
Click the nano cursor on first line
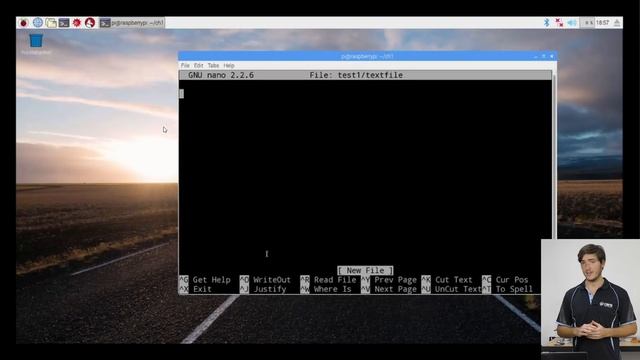click(182, 93)
